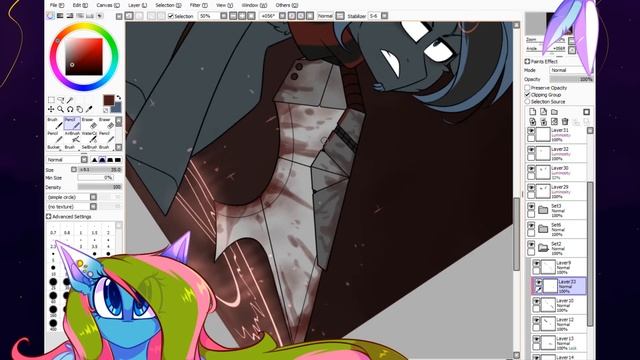Open the Stabilizer value dropdown
The height and width of the screenshot is (360, 640).
pyautogui.click(x=384, y=16)
